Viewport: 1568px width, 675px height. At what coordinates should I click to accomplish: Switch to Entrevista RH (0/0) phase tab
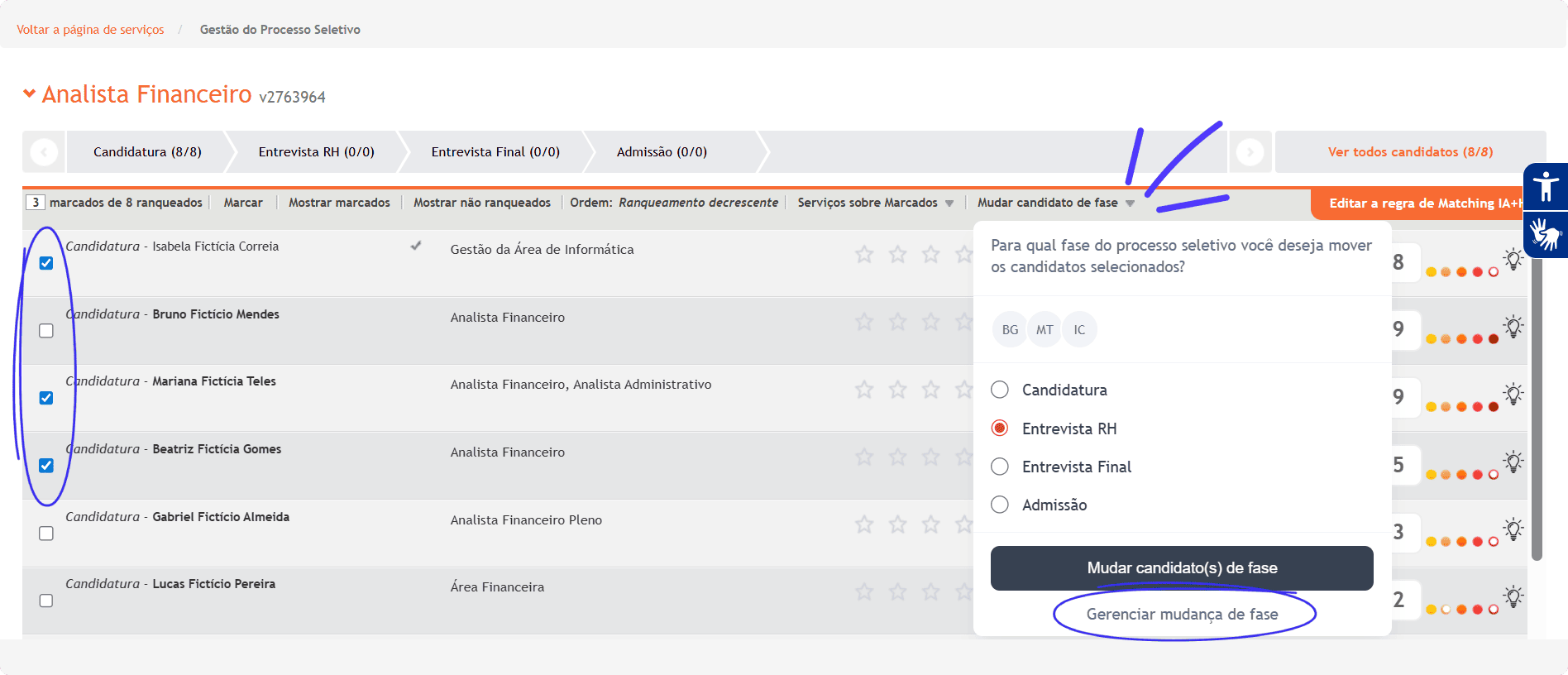tap(316, 152)
